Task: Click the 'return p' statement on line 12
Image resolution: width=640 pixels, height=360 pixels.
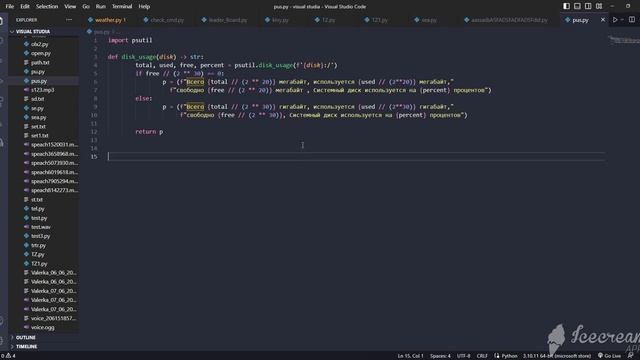Action: [149, 131]
